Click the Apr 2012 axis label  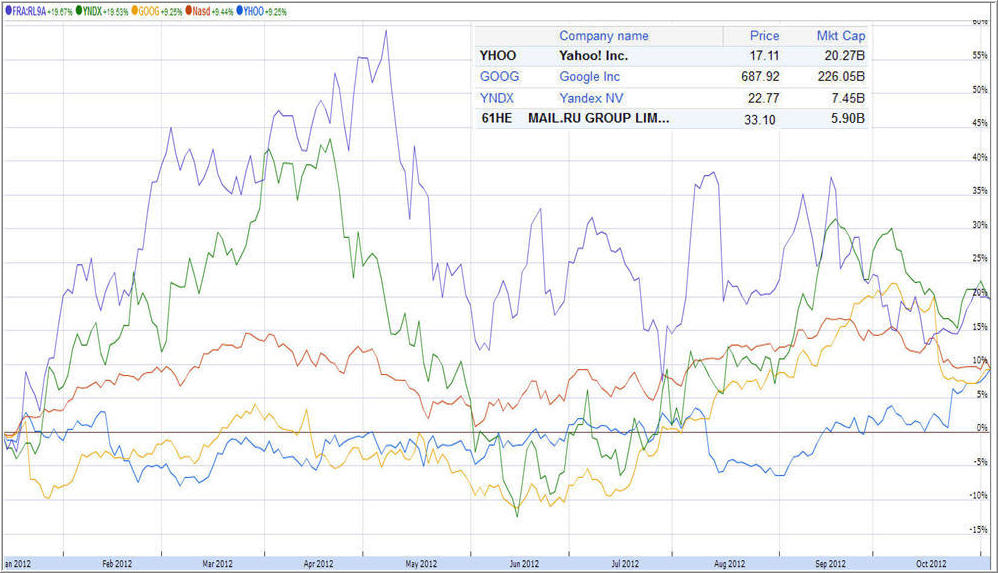pyautogui.click(x=318, y=563)
